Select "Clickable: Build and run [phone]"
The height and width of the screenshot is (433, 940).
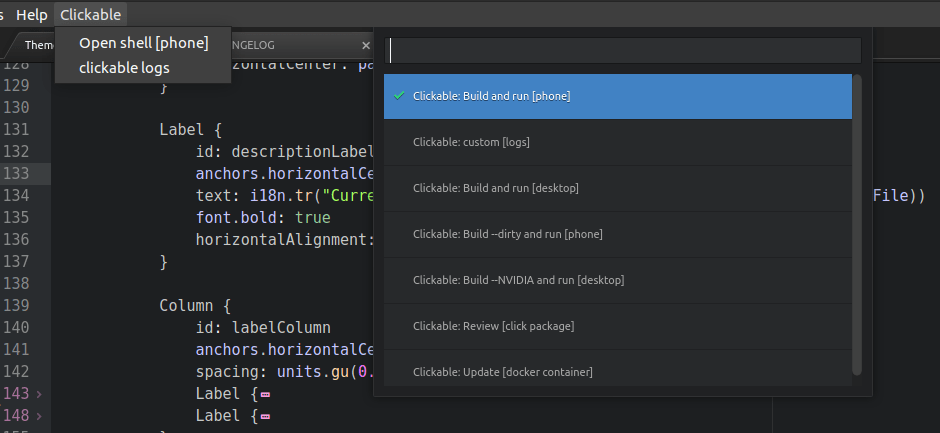617,96
